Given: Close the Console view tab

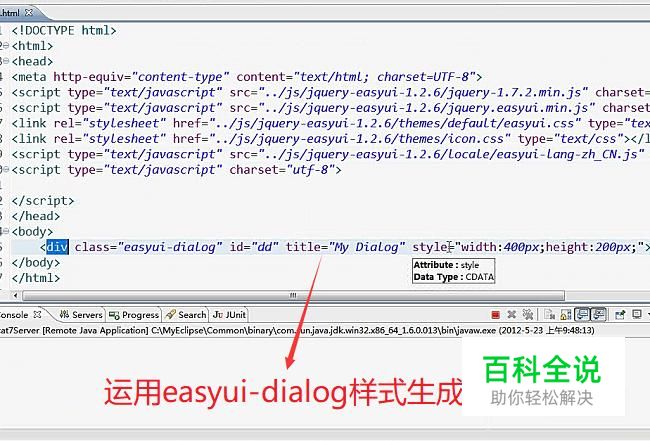Looking at the screenshot, I should [x=37, y=314].
